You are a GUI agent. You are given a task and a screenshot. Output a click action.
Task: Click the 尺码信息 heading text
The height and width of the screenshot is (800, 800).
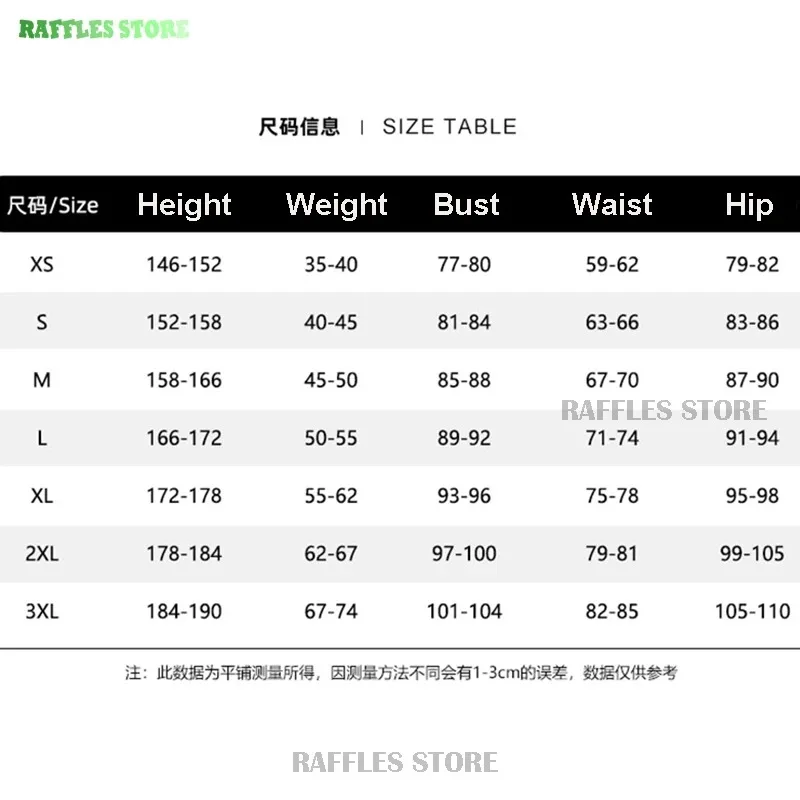(299, 127)
